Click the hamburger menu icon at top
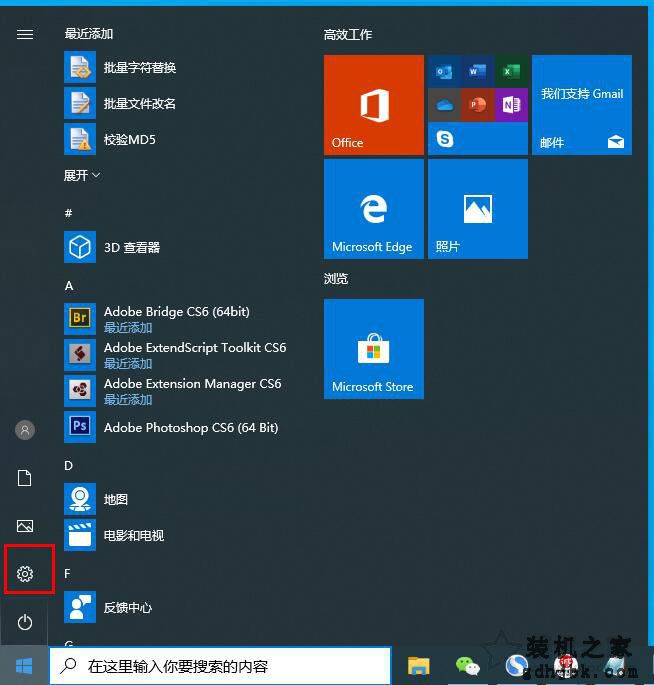The width and height of the screenshot is (654, 685). (25, 34)
